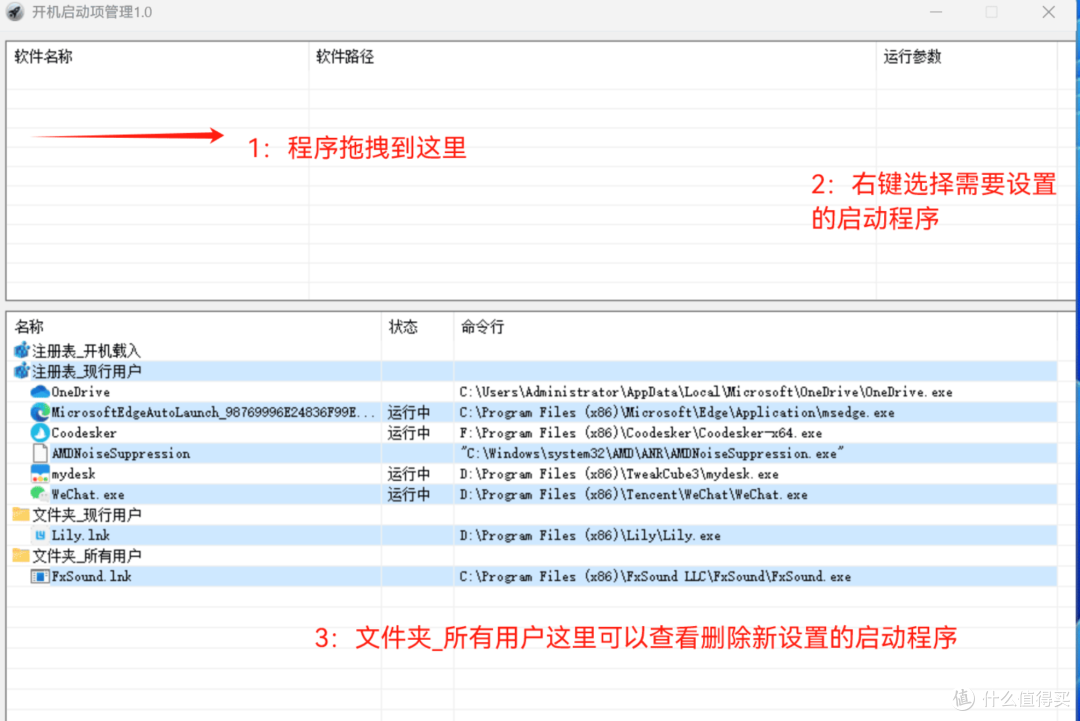The image size is (1080, 721).
Task: Sort by 状态 column header
Action: tap(403, 326)
